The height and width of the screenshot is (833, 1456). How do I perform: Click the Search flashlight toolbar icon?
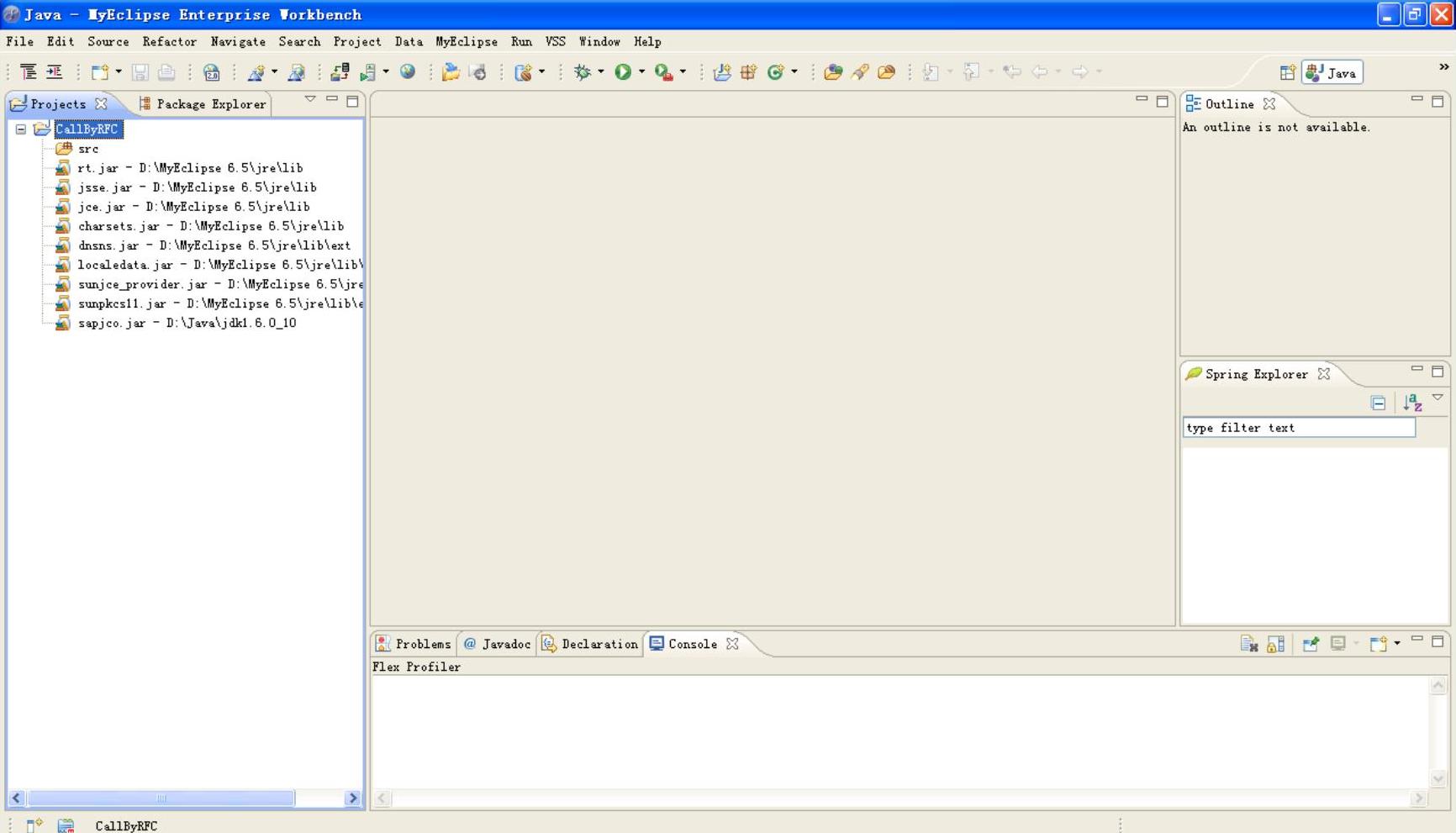pos(860,72)
